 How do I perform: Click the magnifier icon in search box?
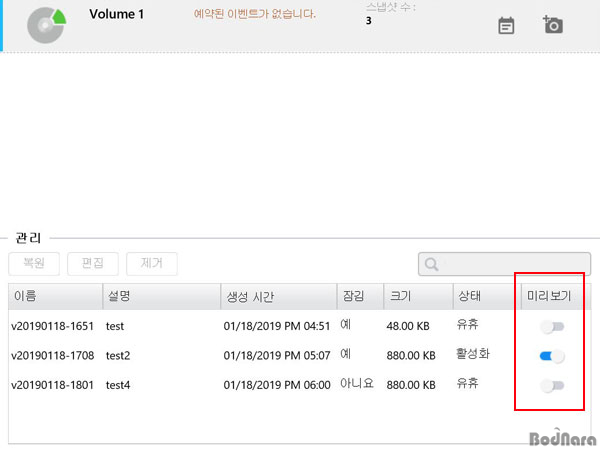click(432, 264)
